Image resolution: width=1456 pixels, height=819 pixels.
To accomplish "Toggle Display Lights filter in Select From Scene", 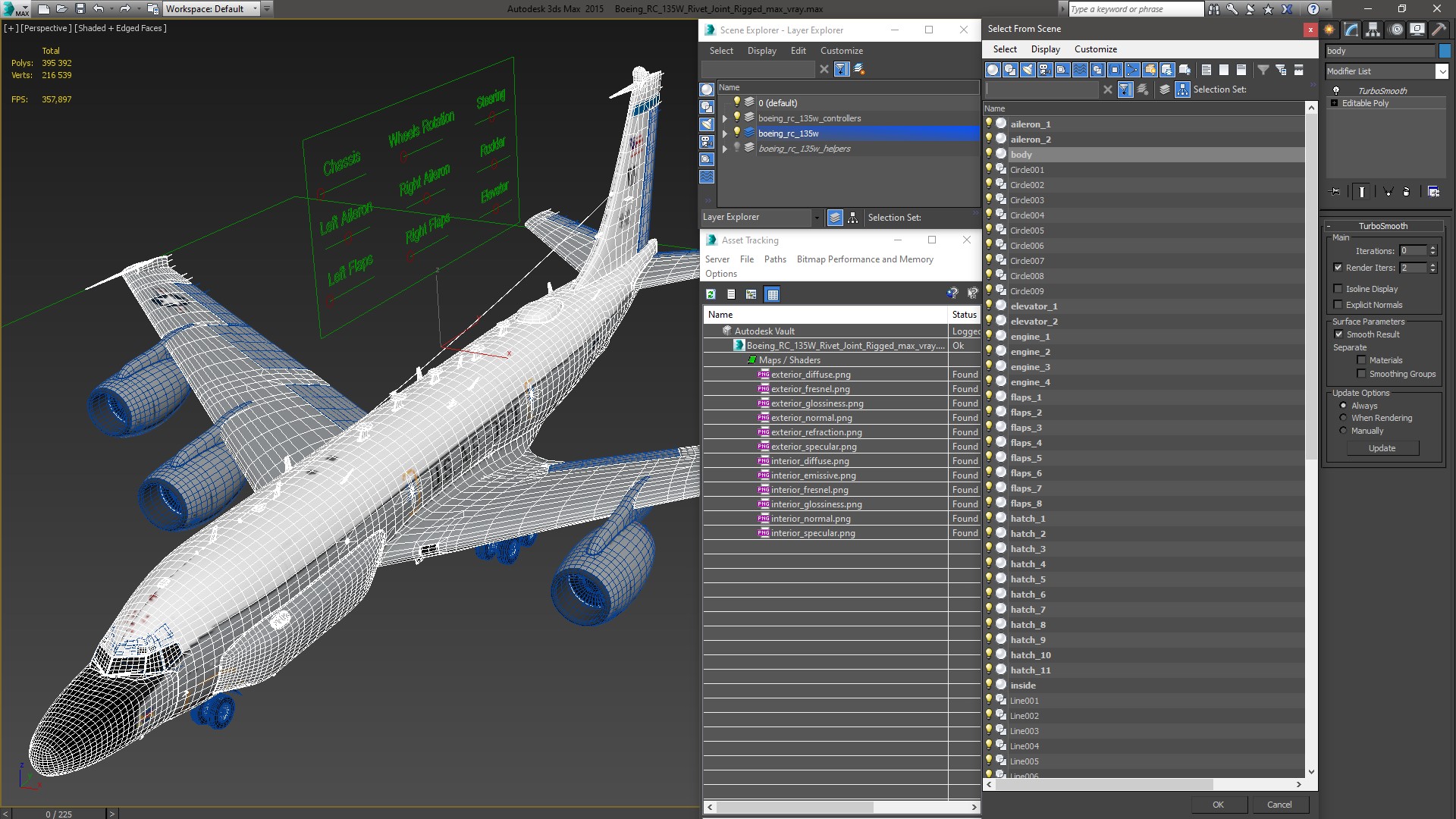I will (1028, 70).
